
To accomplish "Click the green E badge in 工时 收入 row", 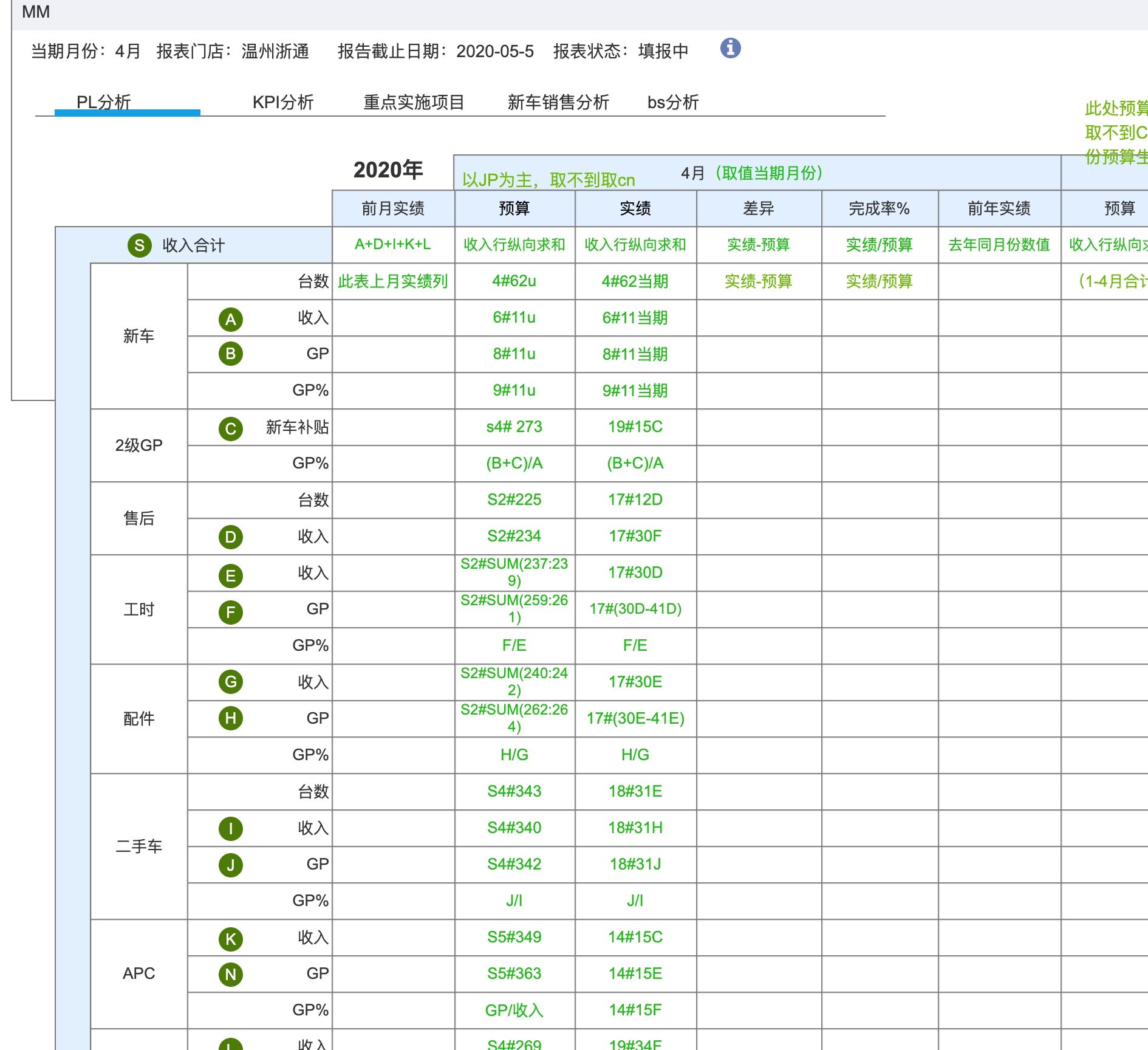I will (x=231, y=575).
